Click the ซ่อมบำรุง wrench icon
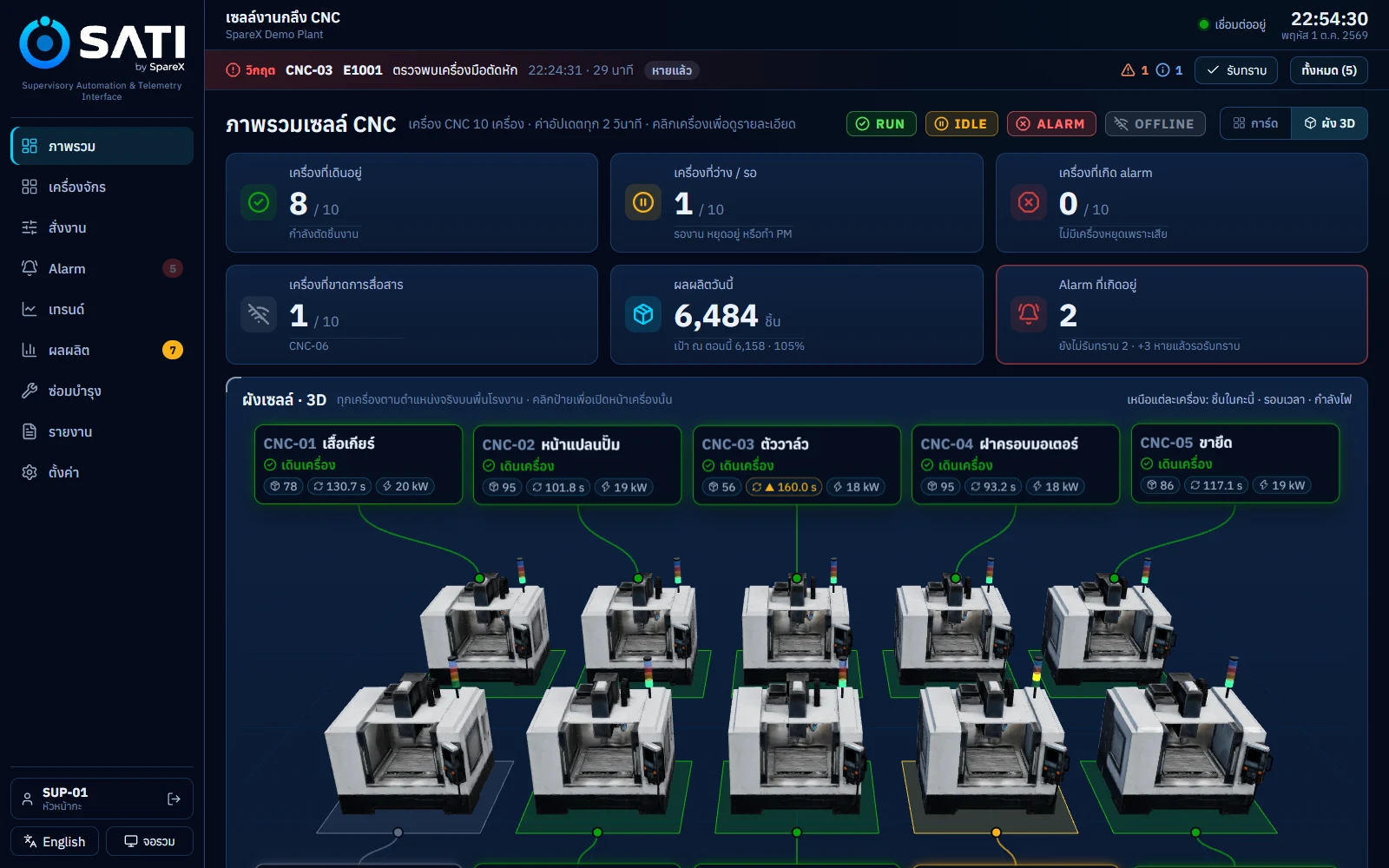This screenshot has height=868, width=1389. click(30, 391)
